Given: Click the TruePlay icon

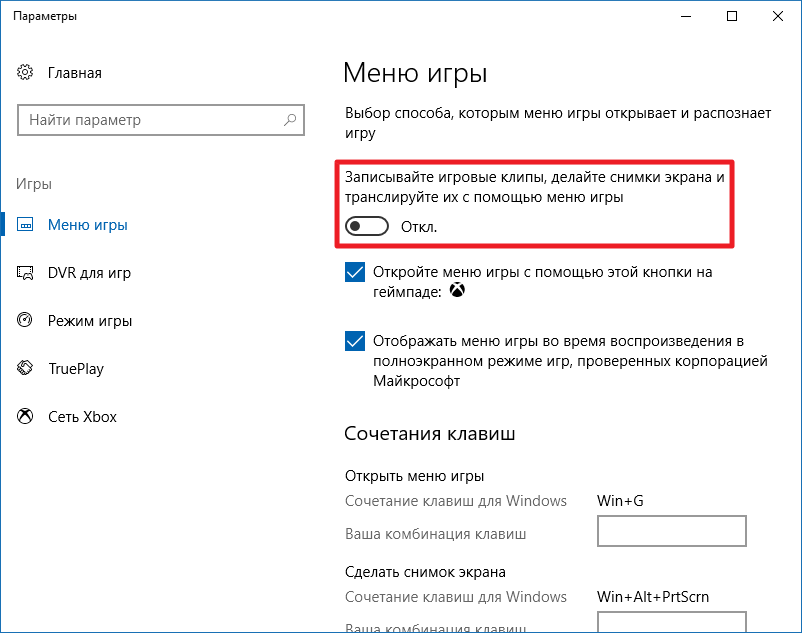Looking at the screenshot, I should 26,369.
